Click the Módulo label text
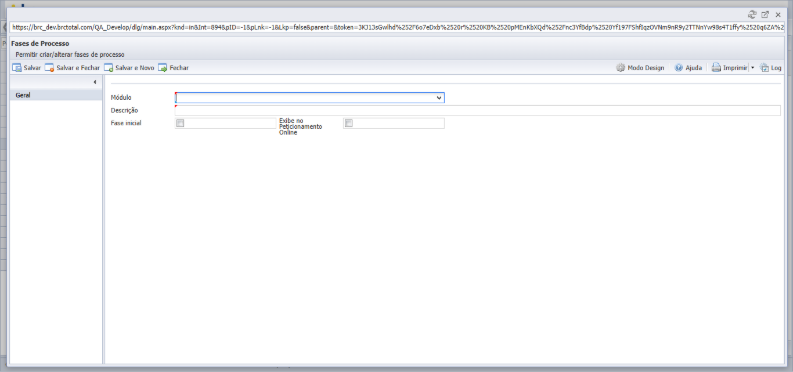The height and width of the screenshot is (372, 793). pos(121,98)
